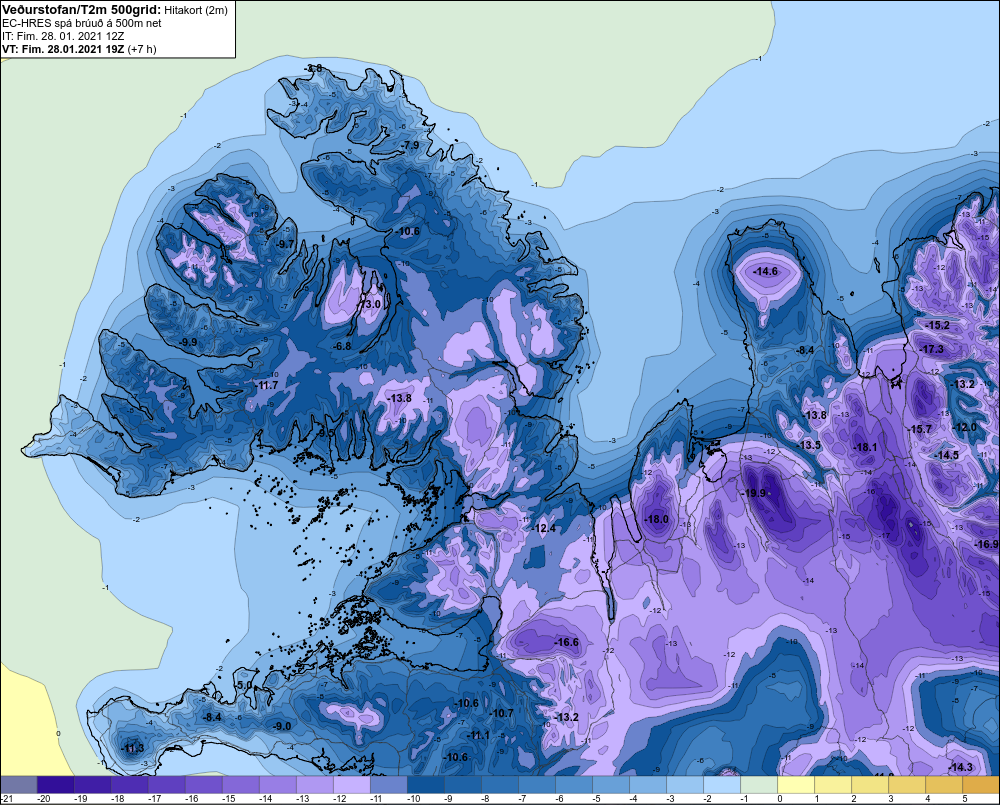The height and width of the screenshot is (805, 1000).
Task: Select the legend swatch between -2 and -1
Action: click(x=721, y=785)
